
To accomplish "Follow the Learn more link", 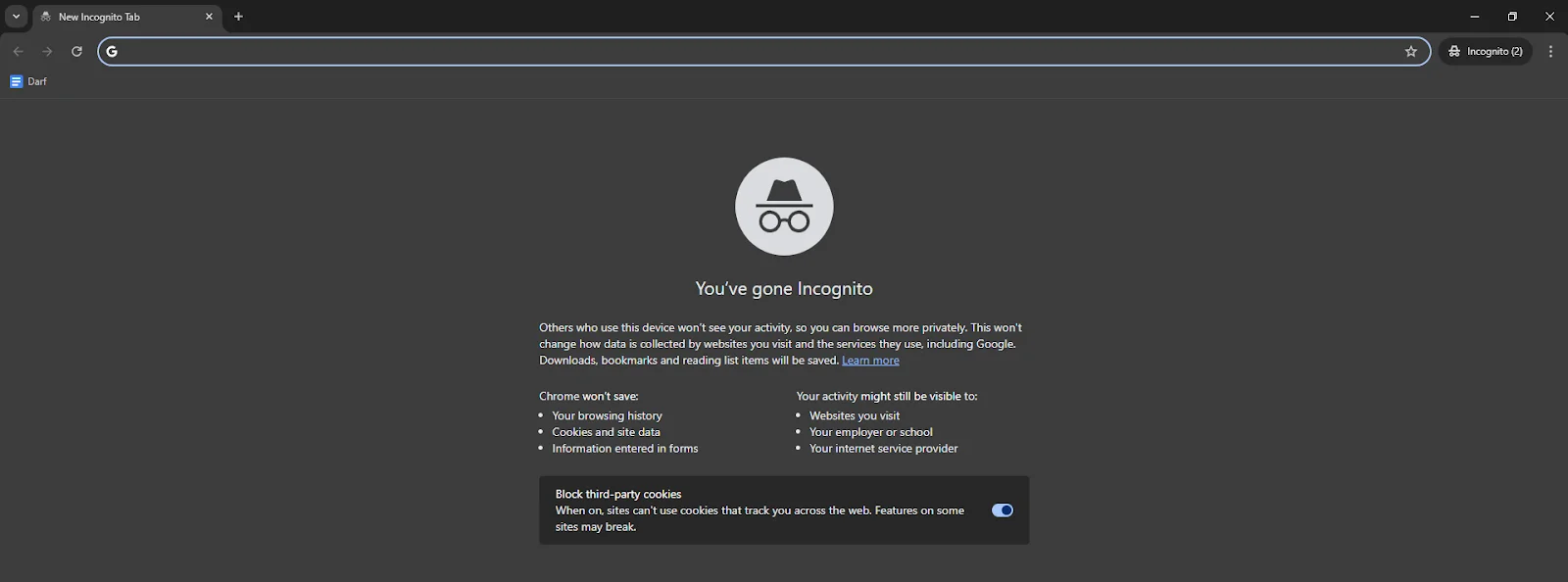I will point(870,361).
